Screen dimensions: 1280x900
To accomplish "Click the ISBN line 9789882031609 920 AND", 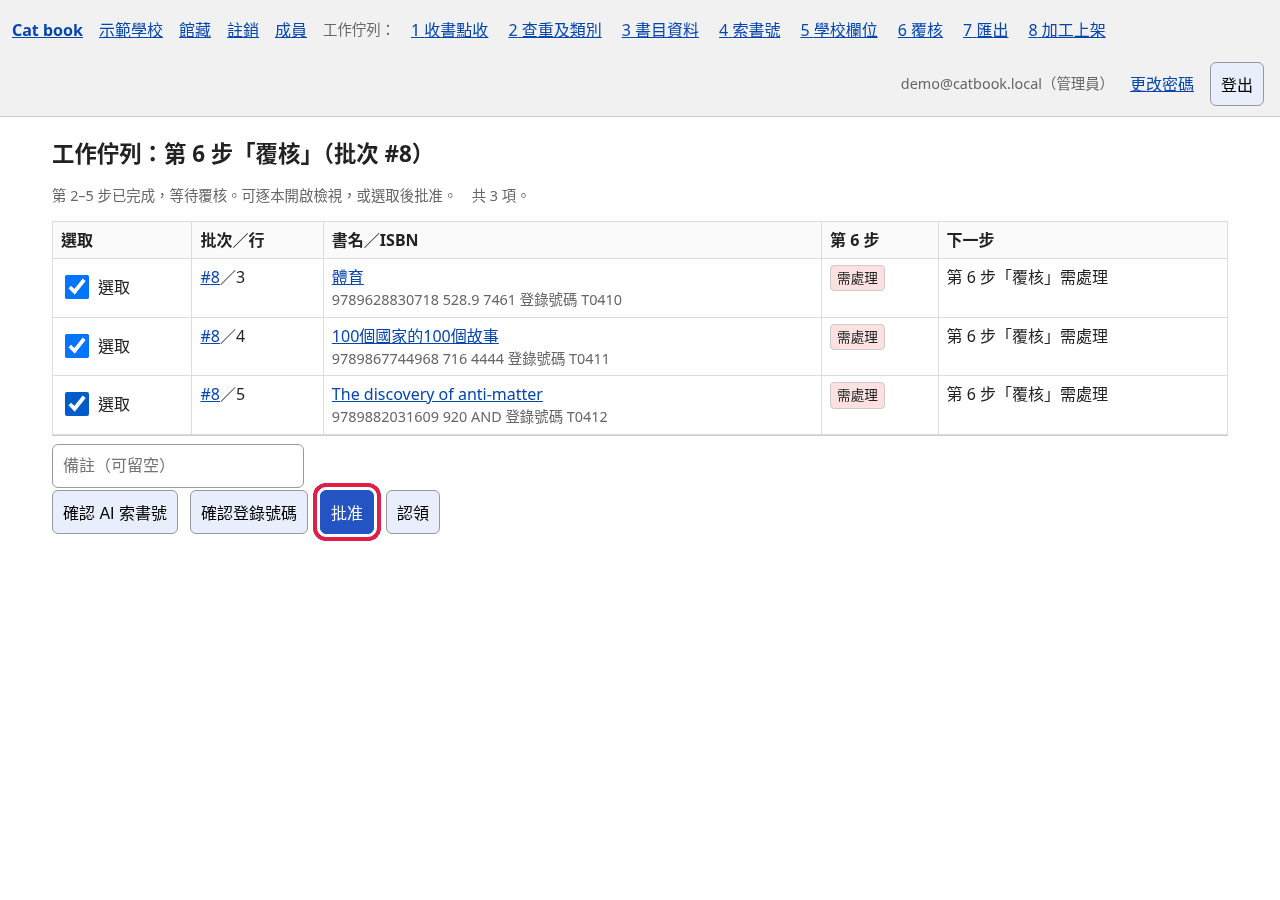I will pyautogui.click(x=470, y=417).
